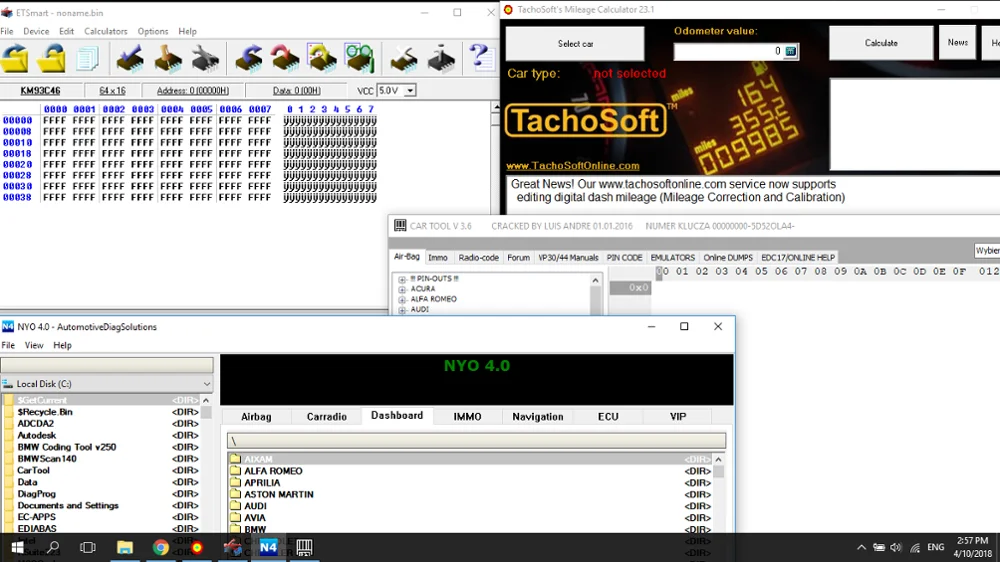Click the calculator icon in Odometer value field

pos(790,51)
